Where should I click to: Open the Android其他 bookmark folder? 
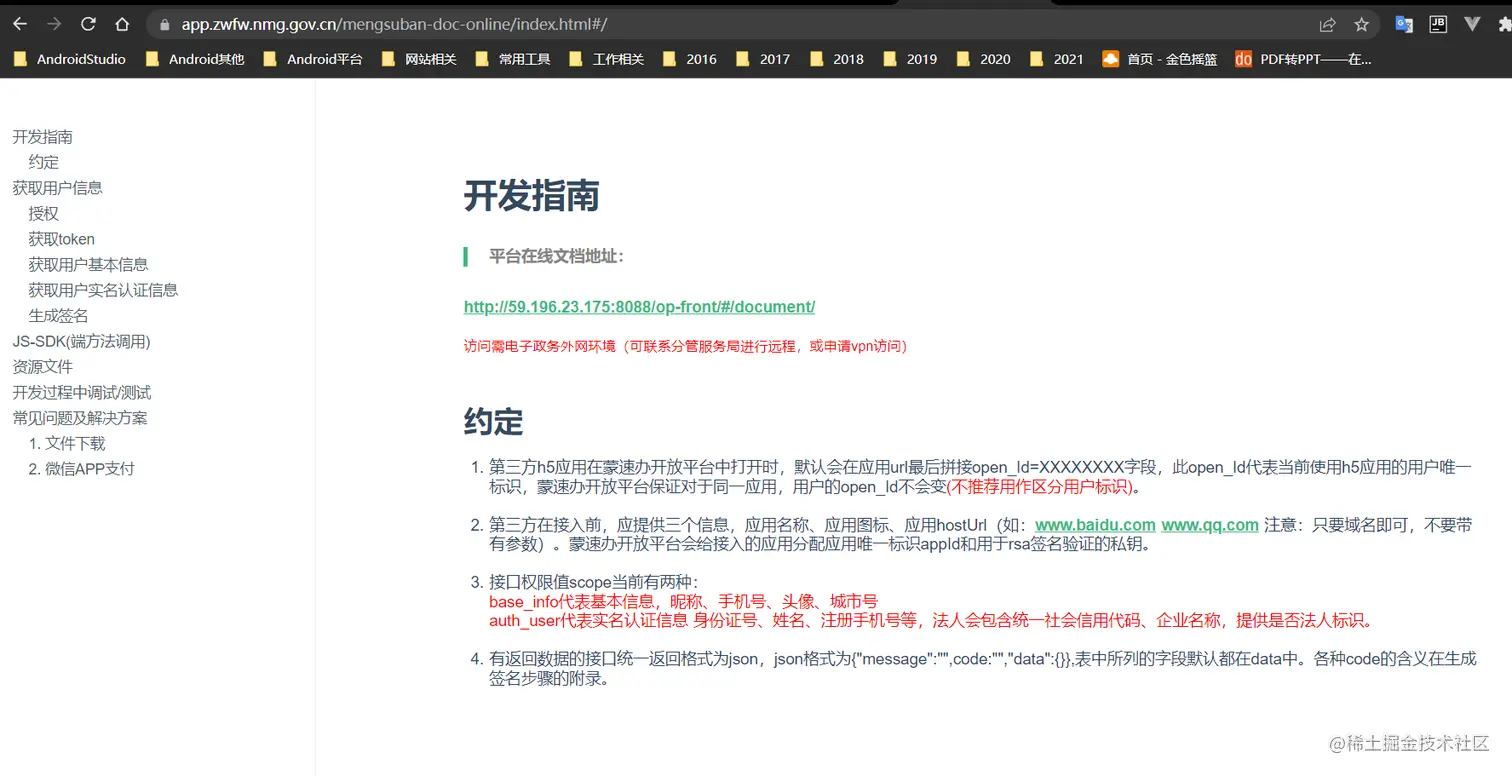tap(195, 59)
